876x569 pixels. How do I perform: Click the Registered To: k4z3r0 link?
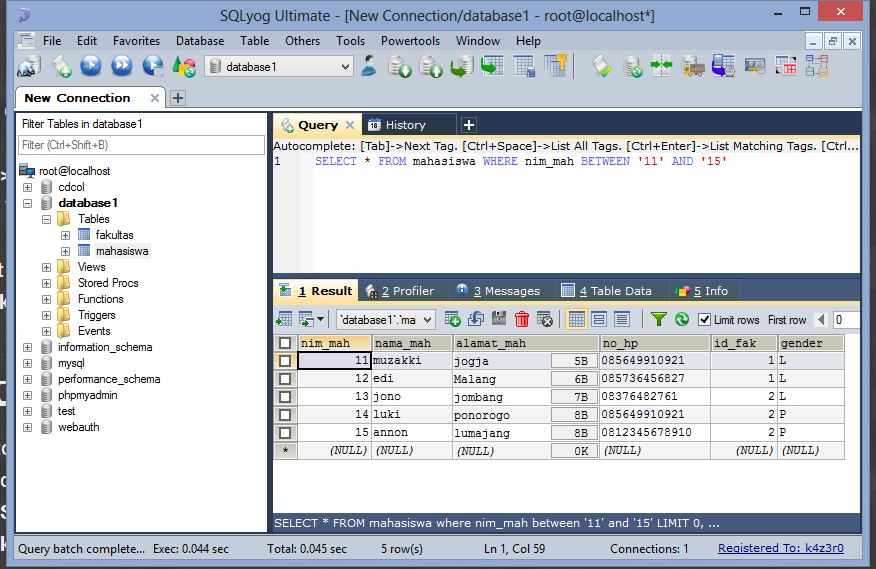tap(780, 548)
